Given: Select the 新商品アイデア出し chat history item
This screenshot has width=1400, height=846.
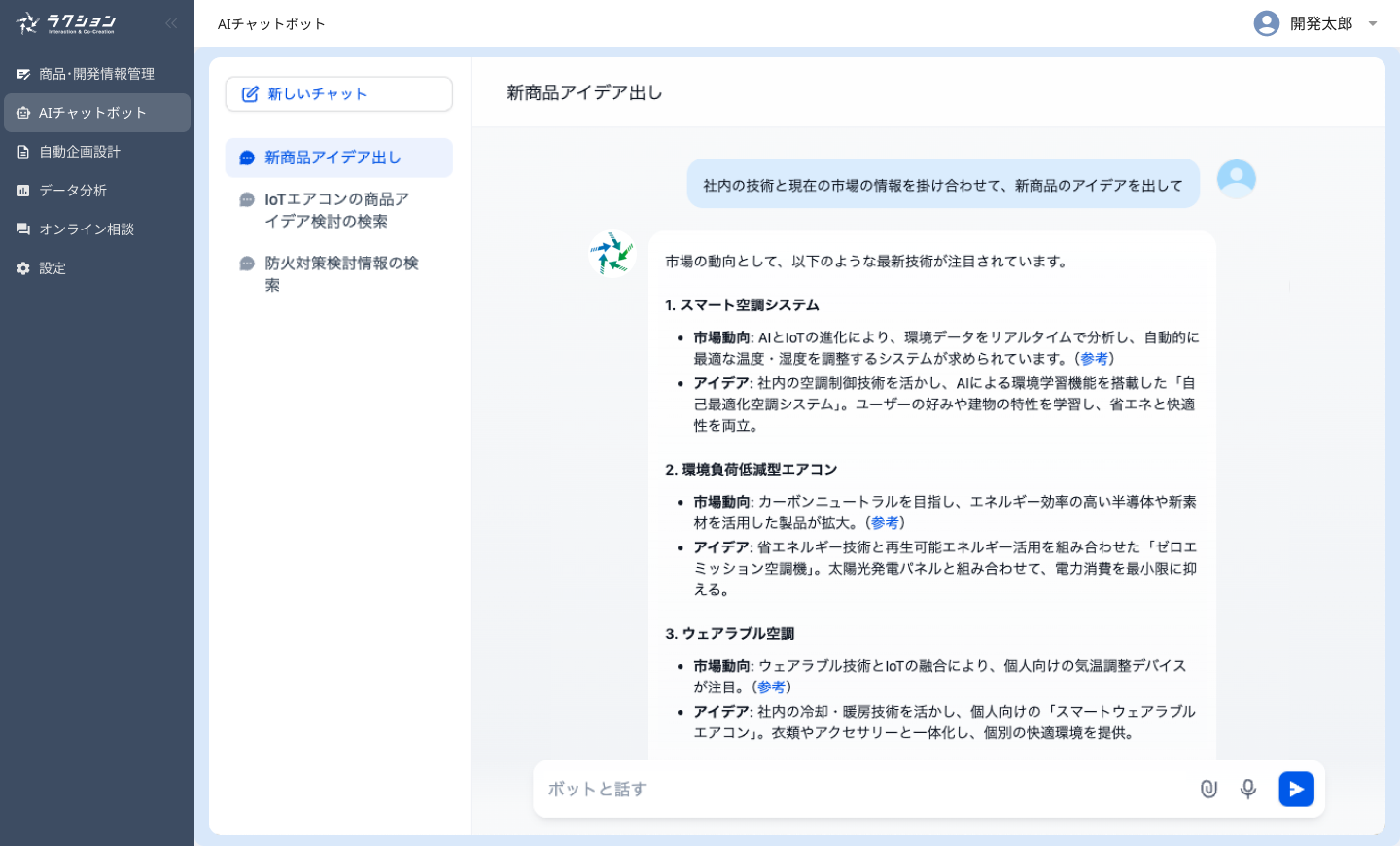Looking at the screenshot, I should 339,158.
